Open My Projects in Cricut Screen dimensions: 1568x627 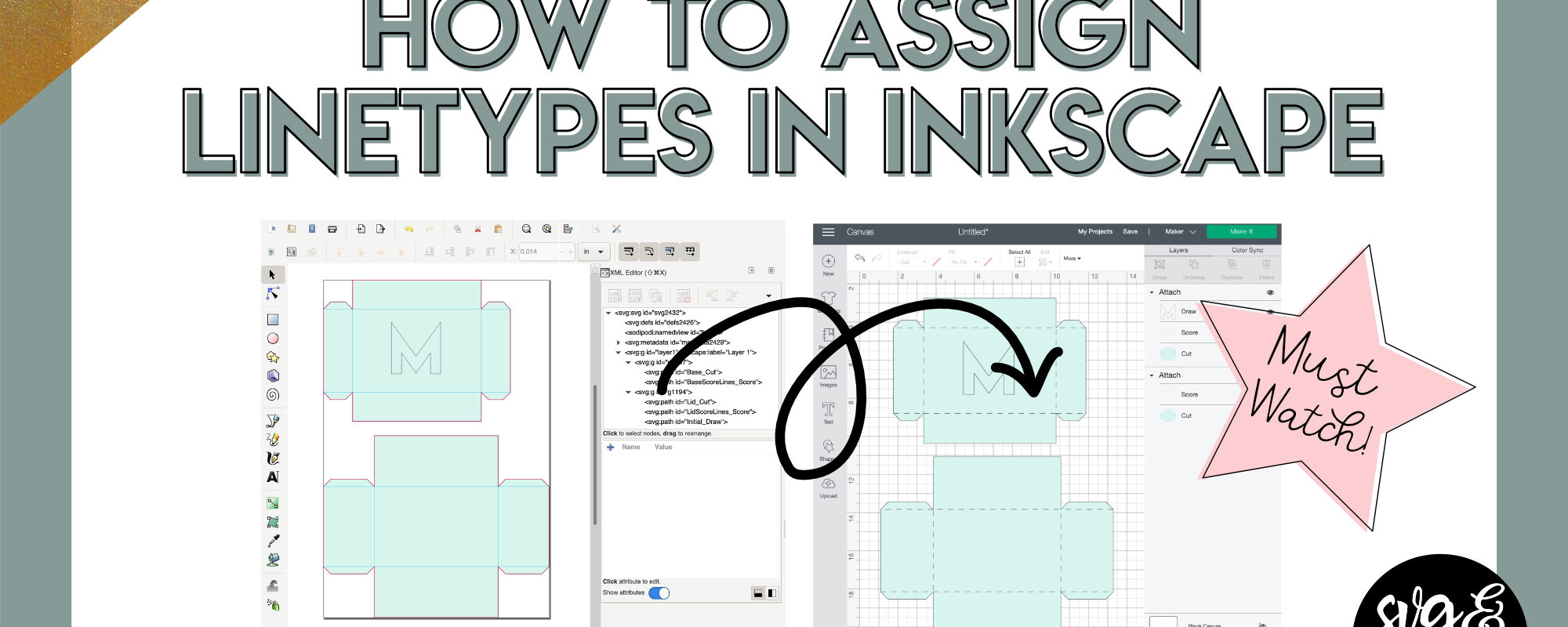pyautogui.click(x=1094, y=232)
